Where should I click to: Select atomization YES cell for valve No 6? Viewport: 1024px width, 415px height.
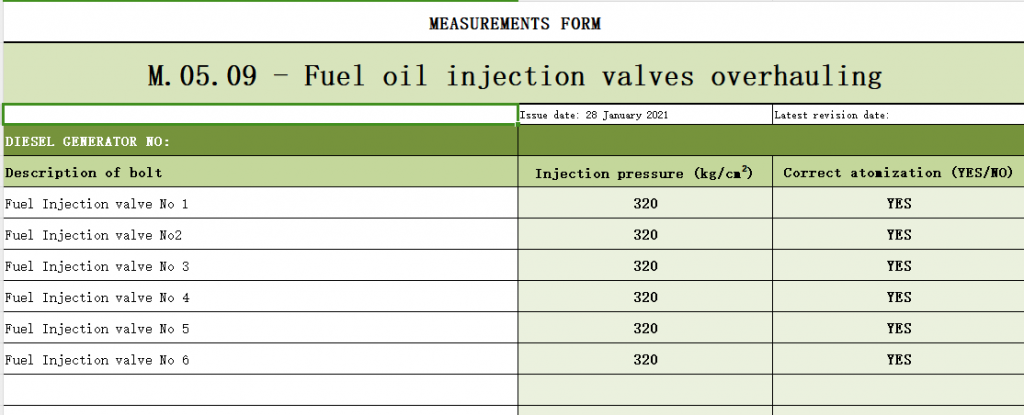898,359
